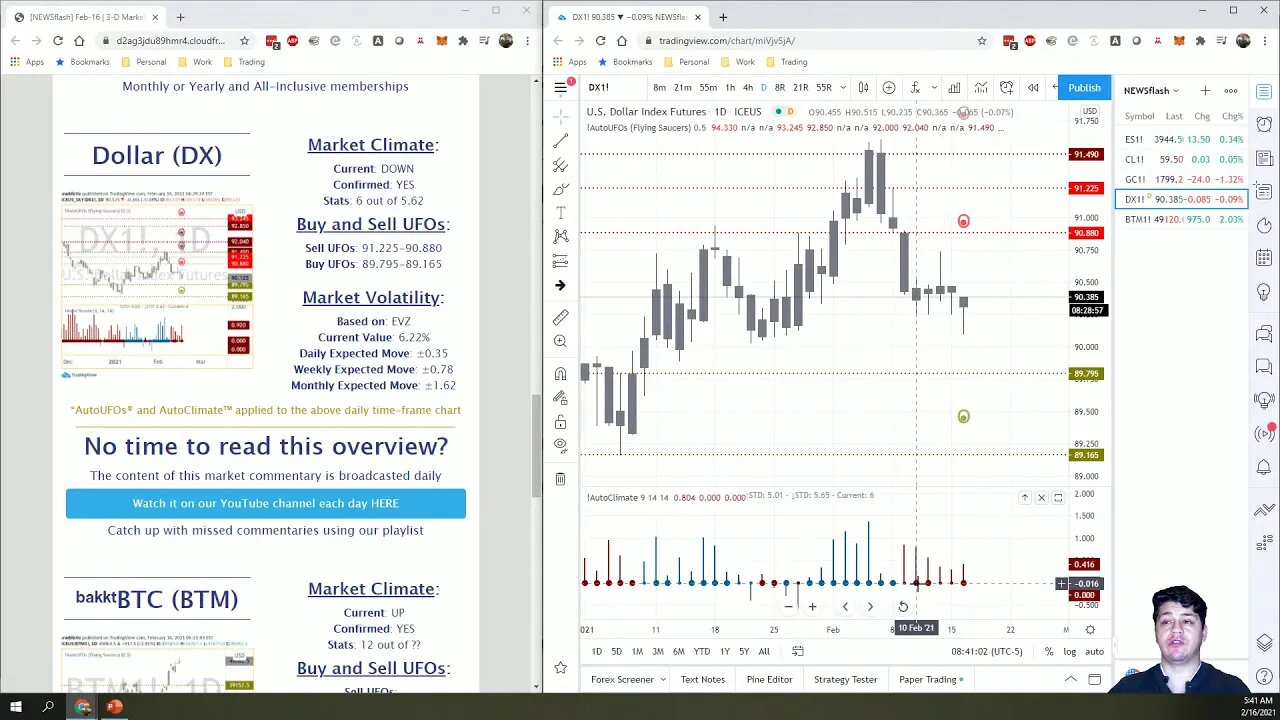Select BTM1! row in watchlist

pos(1183,219)
